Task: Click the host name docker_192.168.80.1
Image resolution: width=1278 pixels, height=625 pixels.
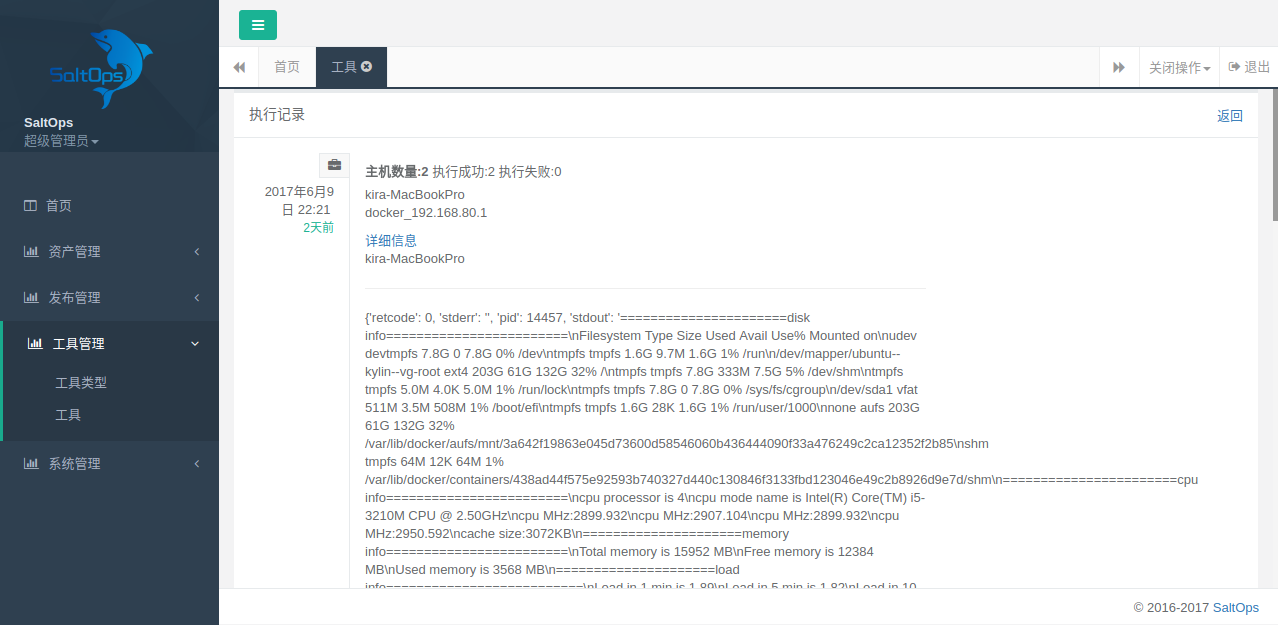Action: coord(426,212)
